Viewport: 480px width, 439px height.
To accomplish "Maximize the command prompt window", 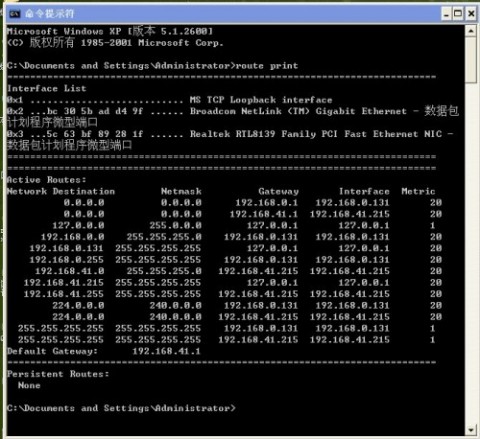I will click(x=458, y=14).
